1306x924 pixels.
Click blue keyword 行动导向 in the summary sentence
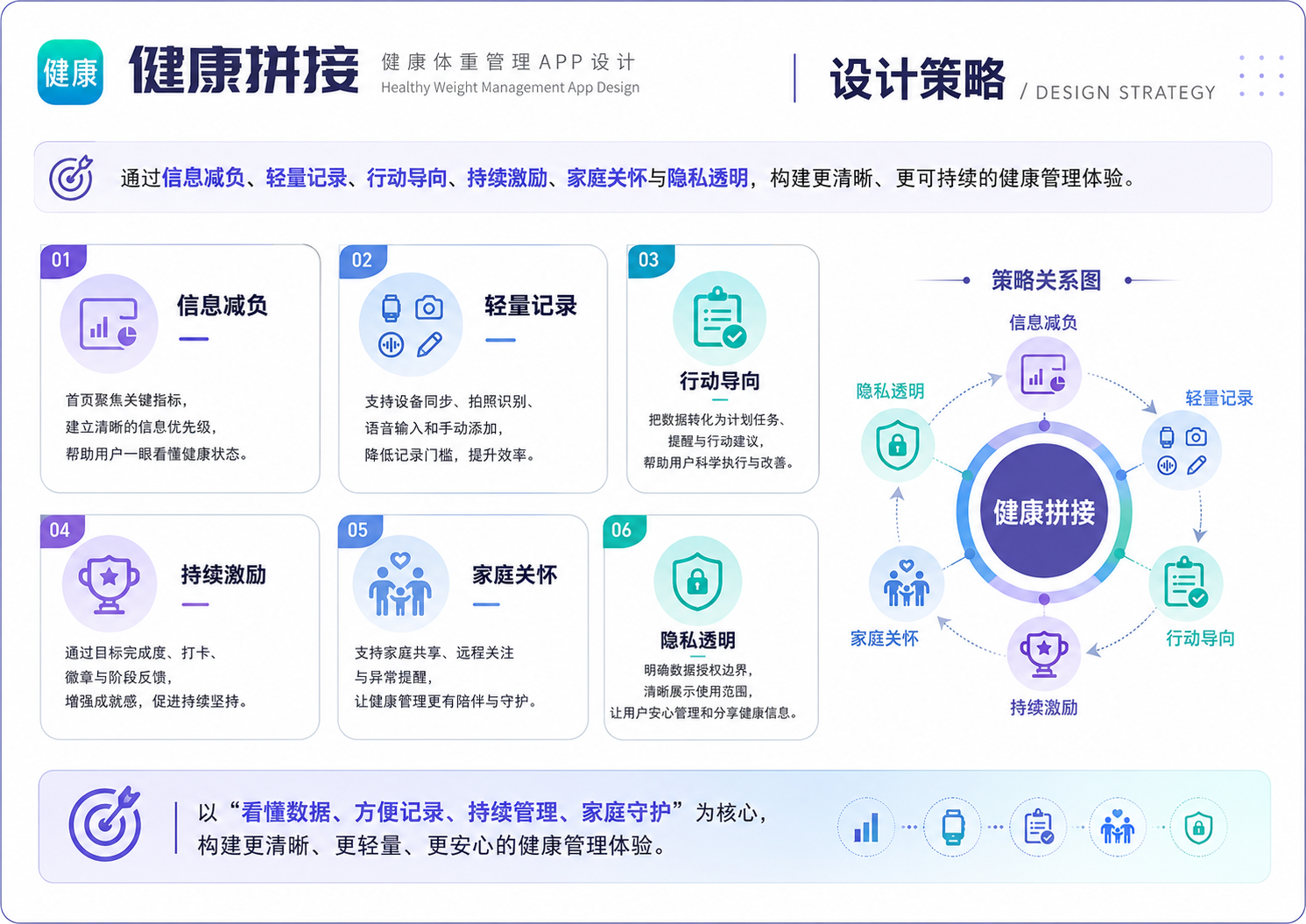point(407,178)
